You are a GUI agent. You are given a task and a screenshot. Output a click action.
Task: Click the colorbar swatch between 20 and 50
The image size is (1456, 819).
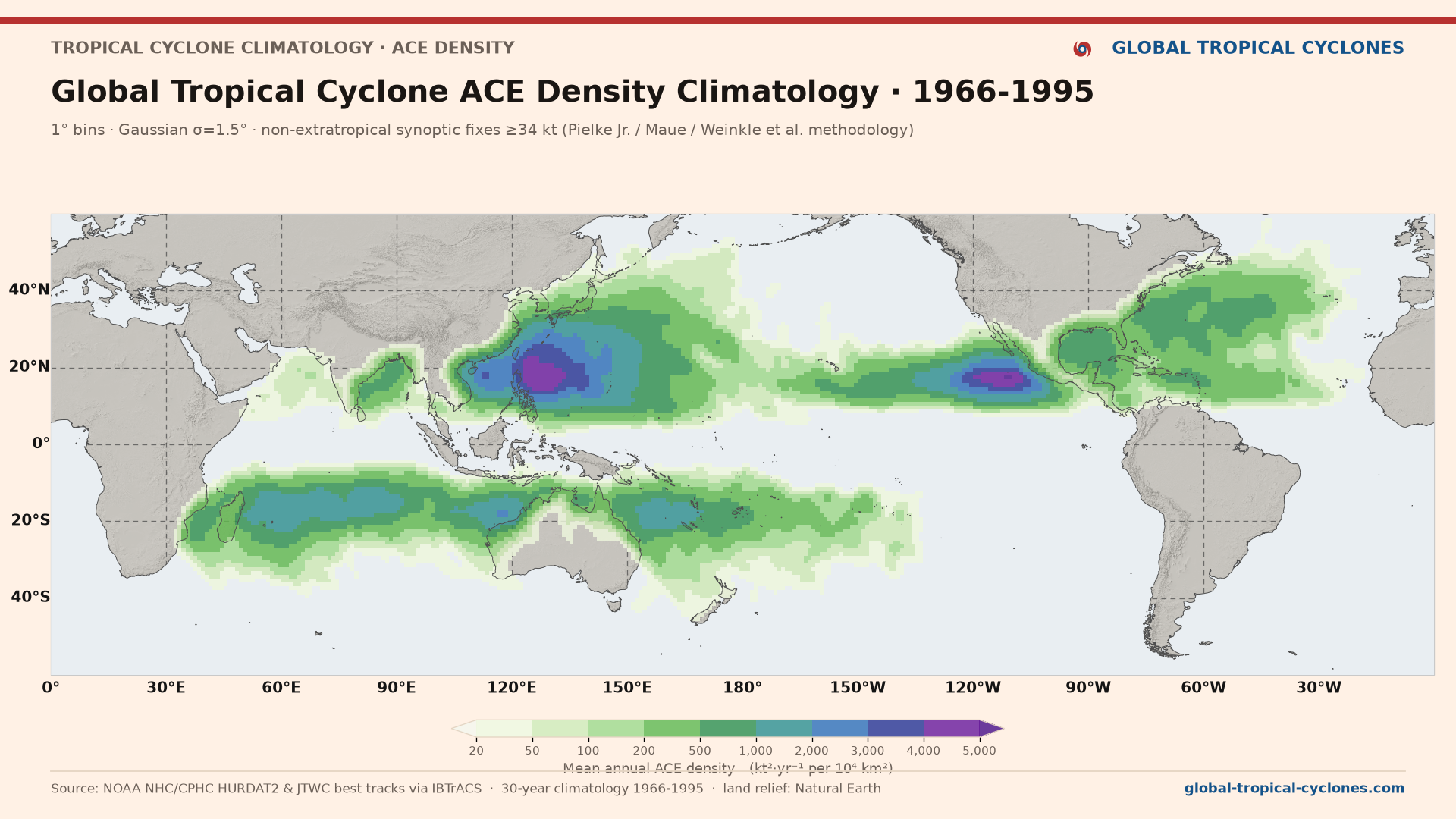coord(504,729)
